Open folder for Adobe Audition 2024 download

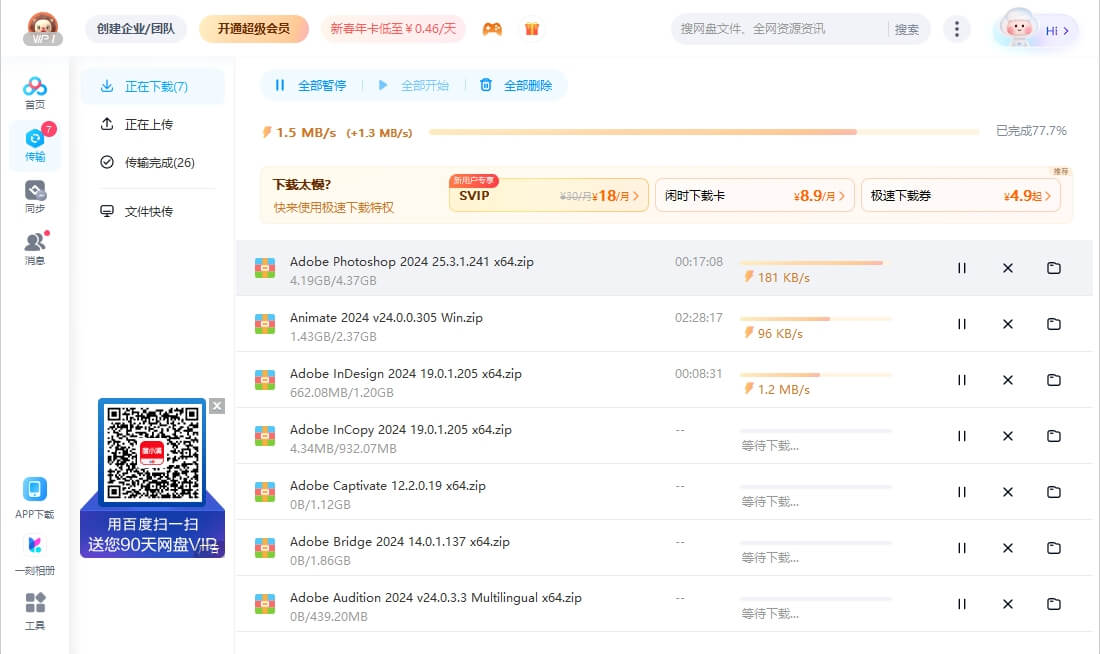tap(1054, 604)
